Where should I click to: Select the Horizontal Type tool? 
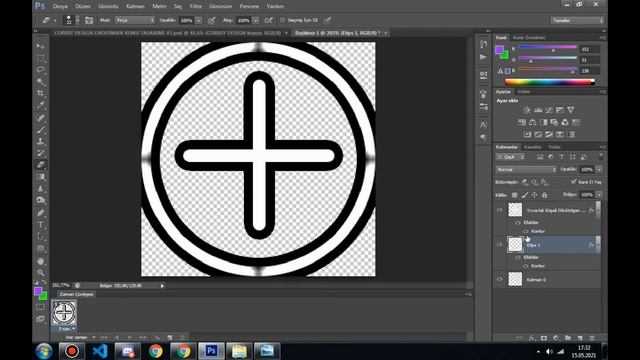(40, 224)
